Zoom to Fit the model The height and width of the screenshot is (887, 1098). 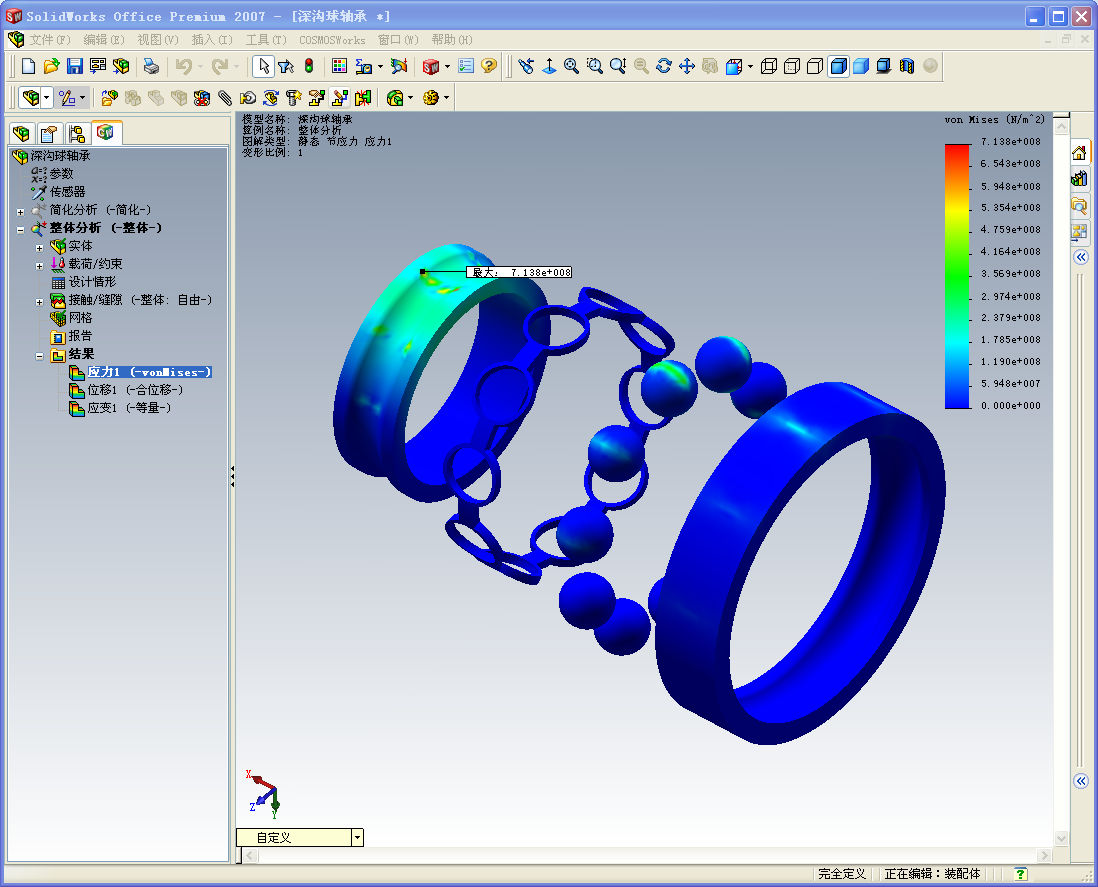tap(572, 67)
